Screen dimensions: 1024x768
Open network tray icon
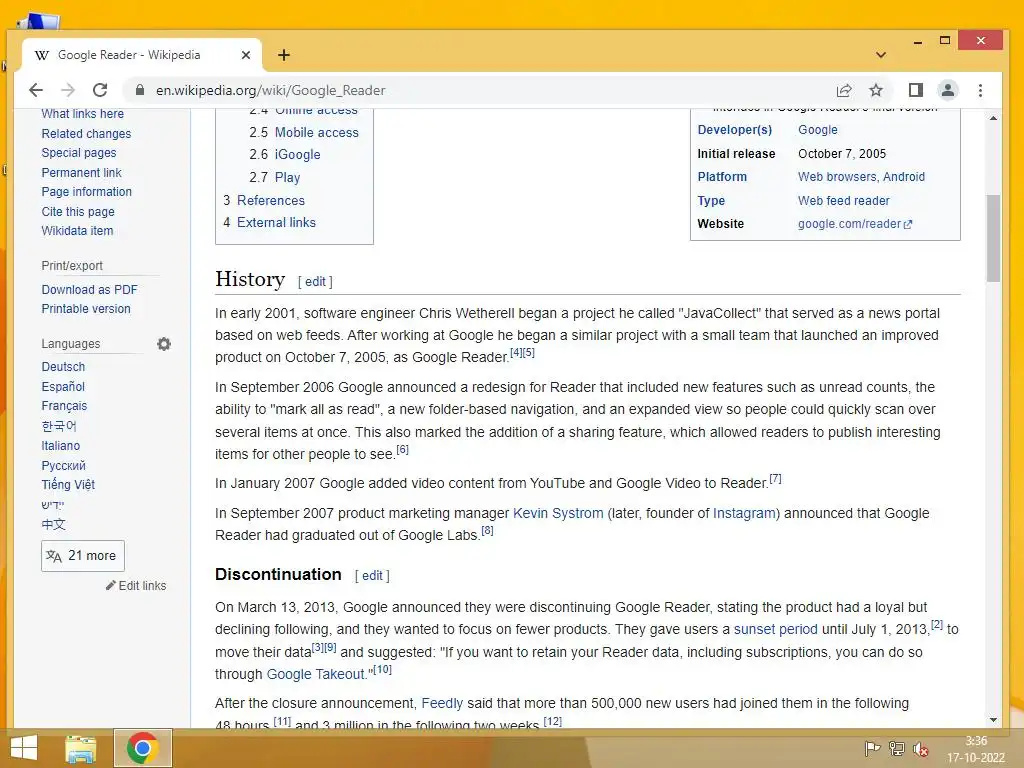click(897, 748)
